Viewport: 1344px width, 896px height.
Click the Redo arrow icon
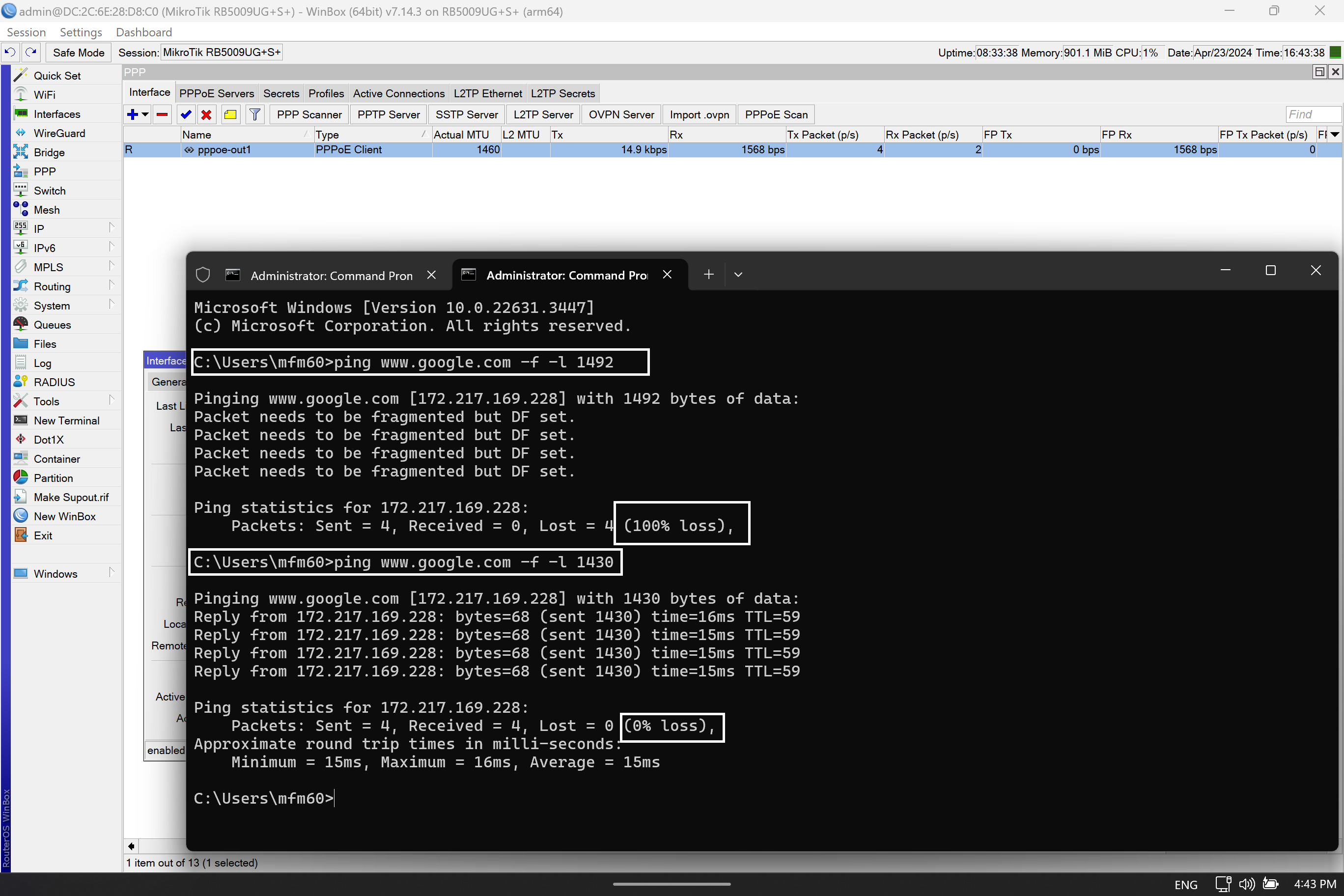point(31,52)
